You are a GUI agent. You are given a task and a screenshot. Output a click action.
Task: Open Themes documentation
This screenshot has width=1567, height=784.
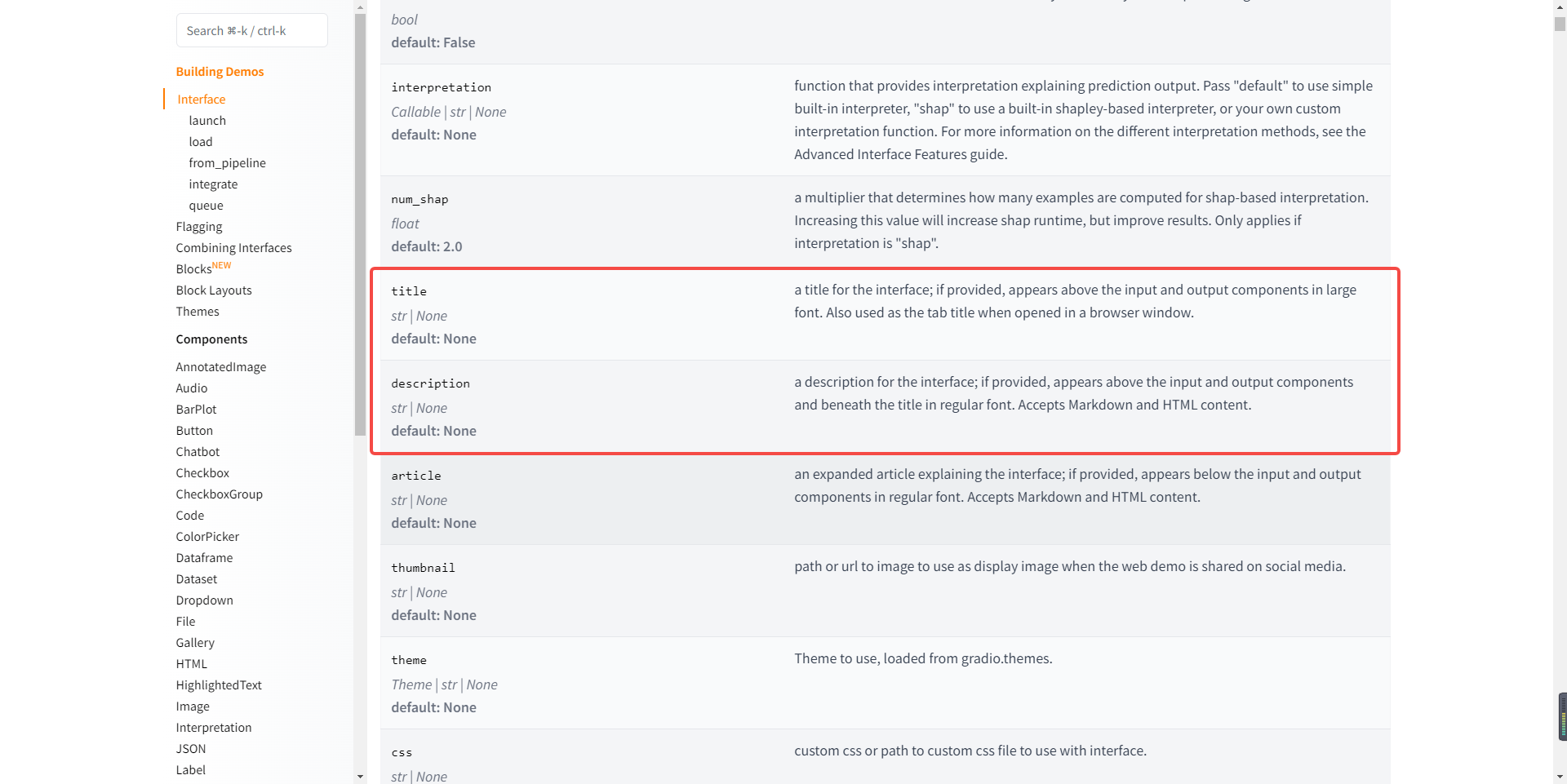click(x=198, y=312)
